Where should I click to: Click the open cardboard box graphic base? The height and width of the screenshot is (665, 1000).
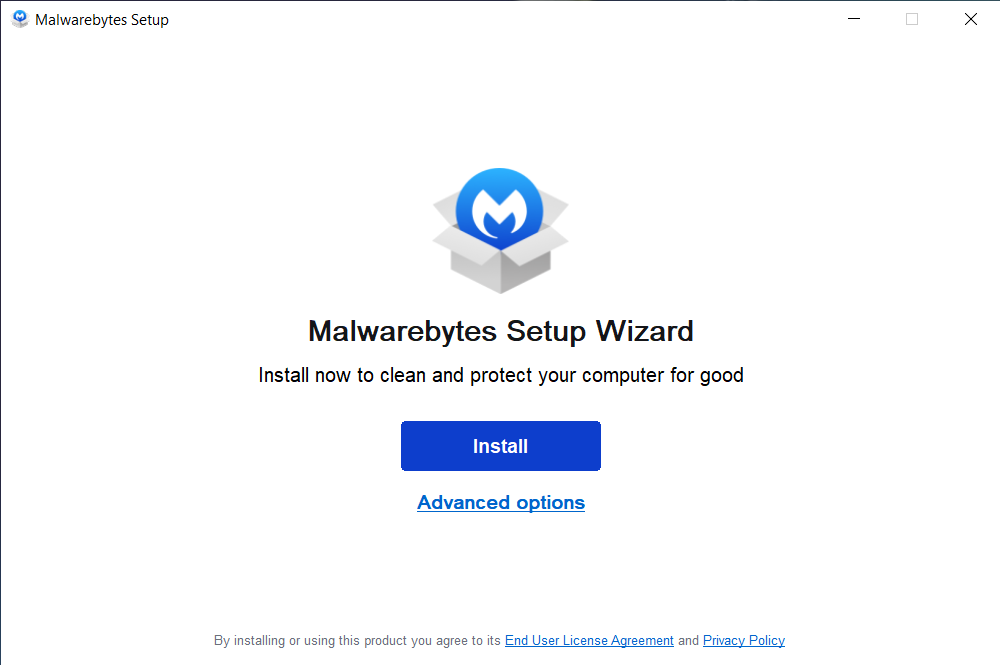[500, 270]
